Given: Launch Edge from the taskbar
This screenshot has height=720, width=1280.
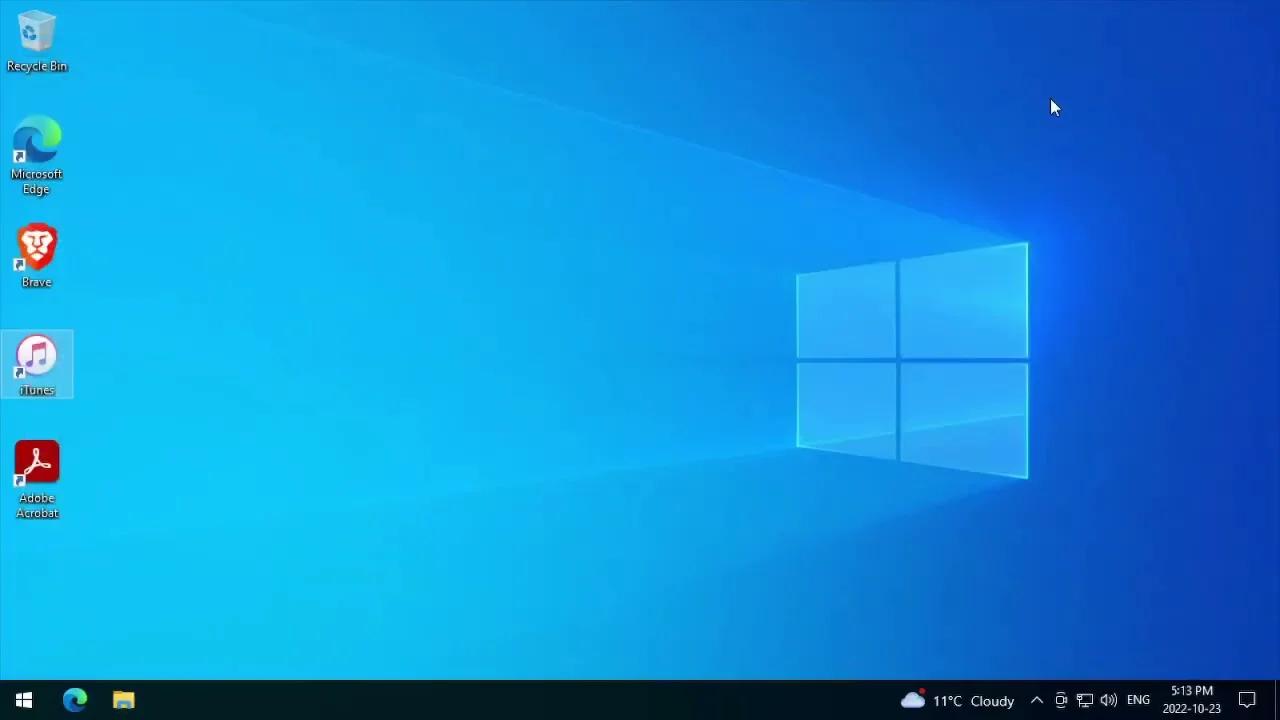Looking at the screenshot, I should [75, 700].
